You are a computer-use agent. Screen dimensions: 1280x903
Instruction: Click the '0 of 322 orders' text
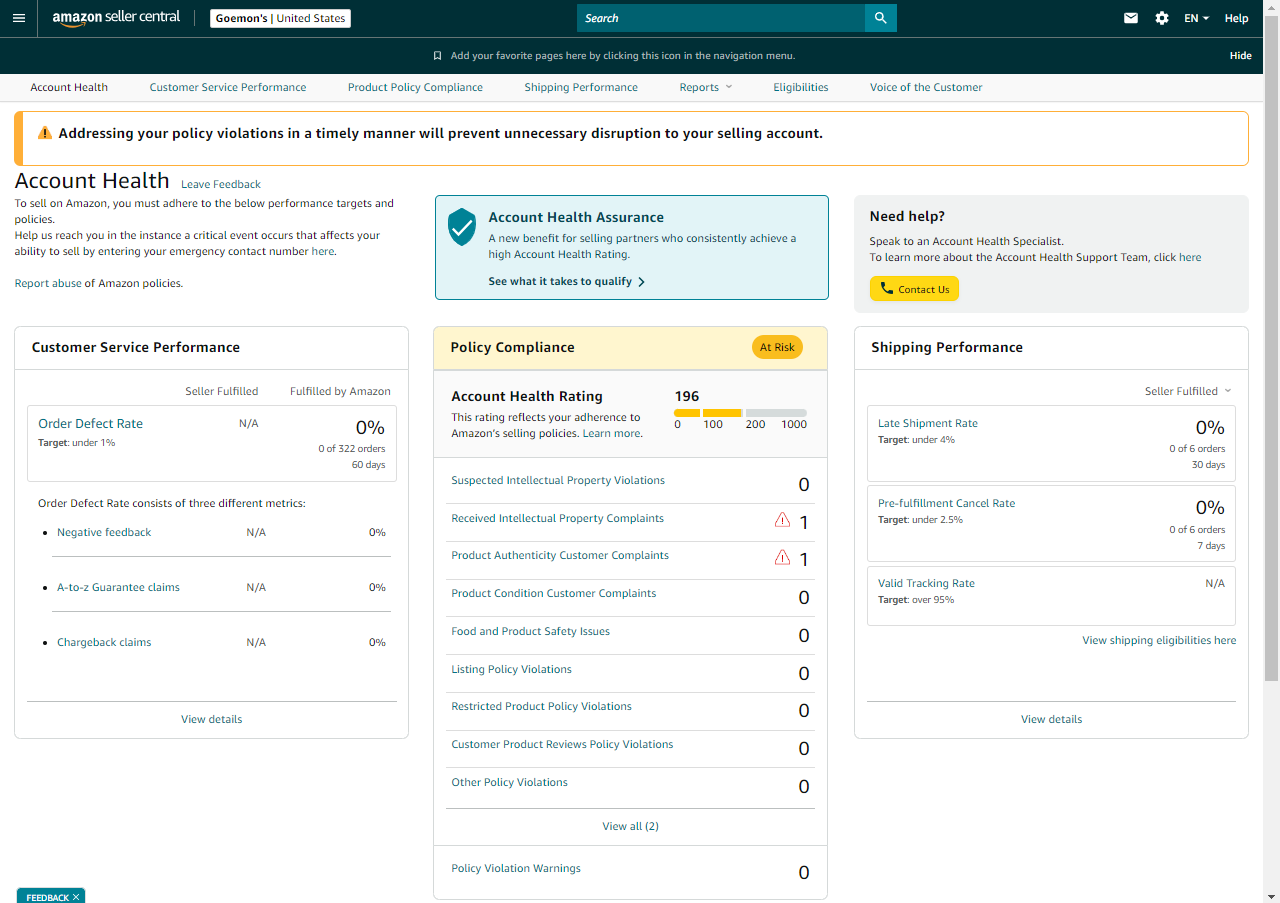(x=351, y=449)
